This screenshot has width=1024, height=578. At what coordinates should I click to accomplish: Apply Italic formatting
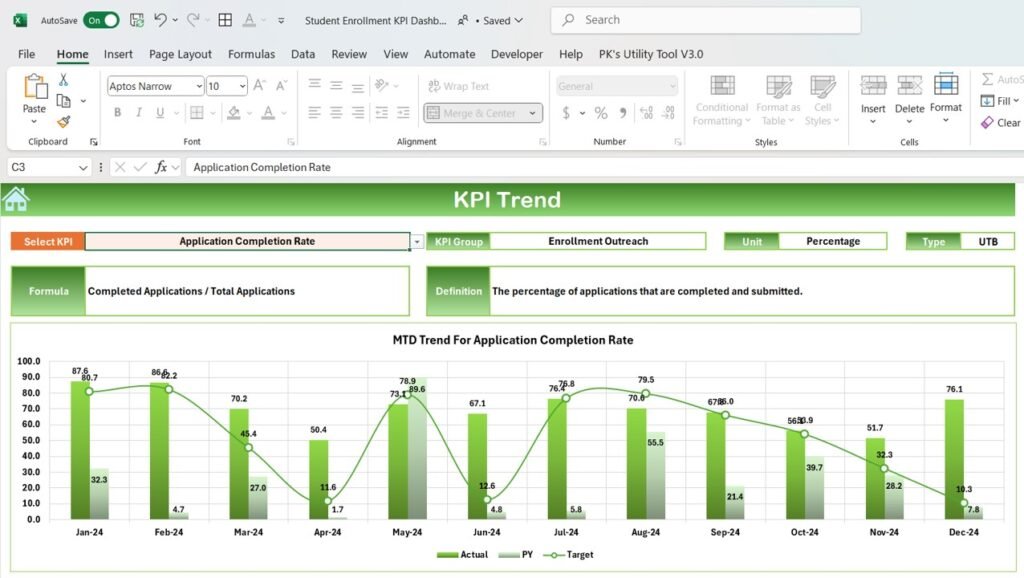coord(139,112)
